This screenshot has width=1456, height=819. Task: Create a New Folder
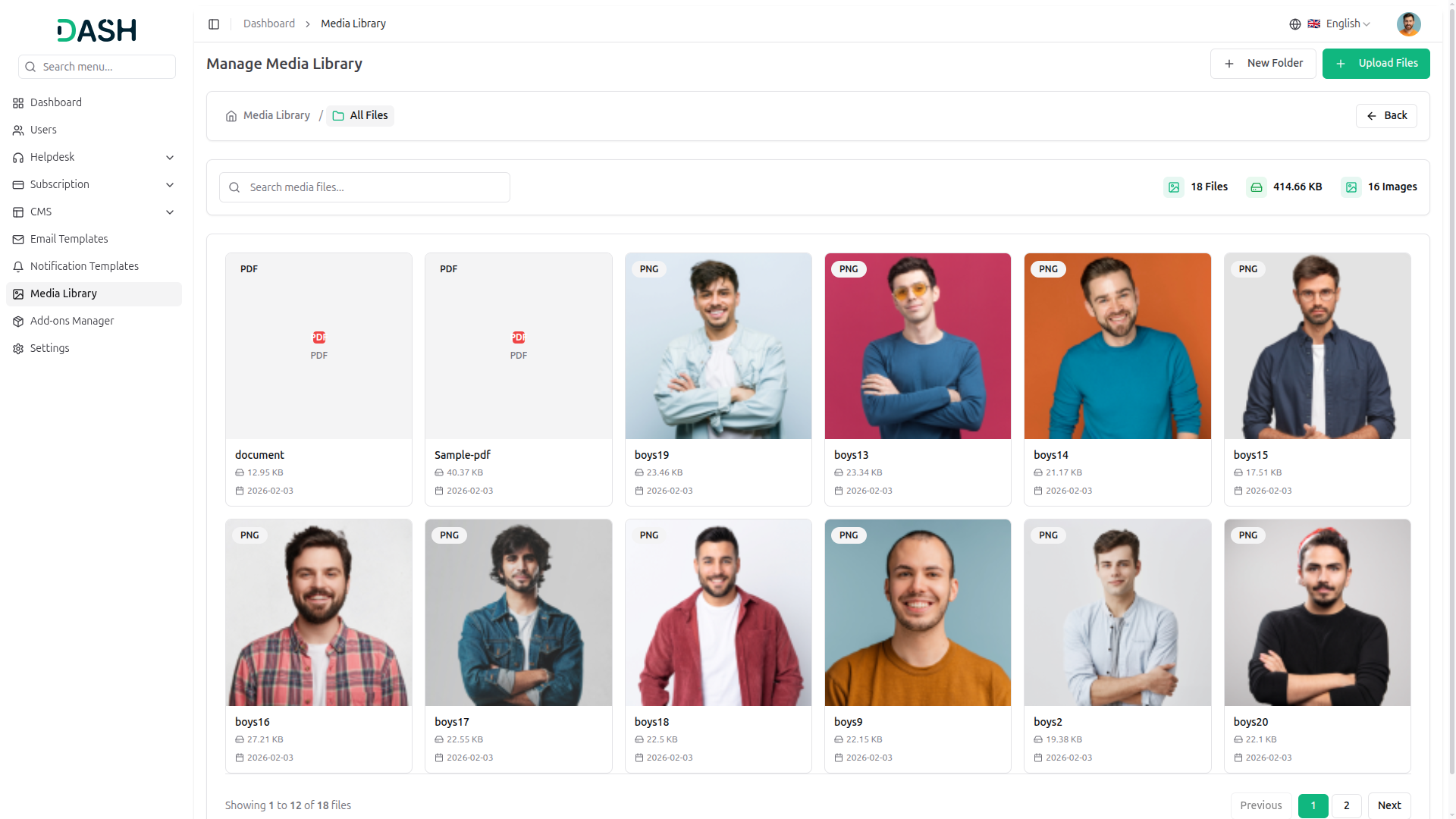pyautogui.click(x=1263, y=64)
